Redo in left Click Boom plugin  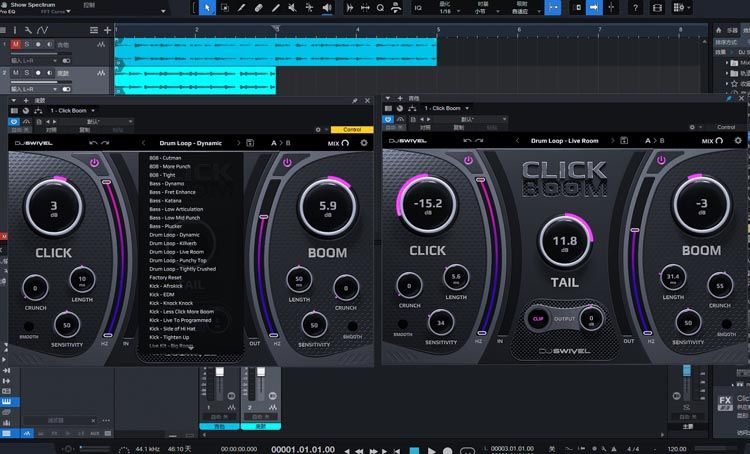coord(105,143)
